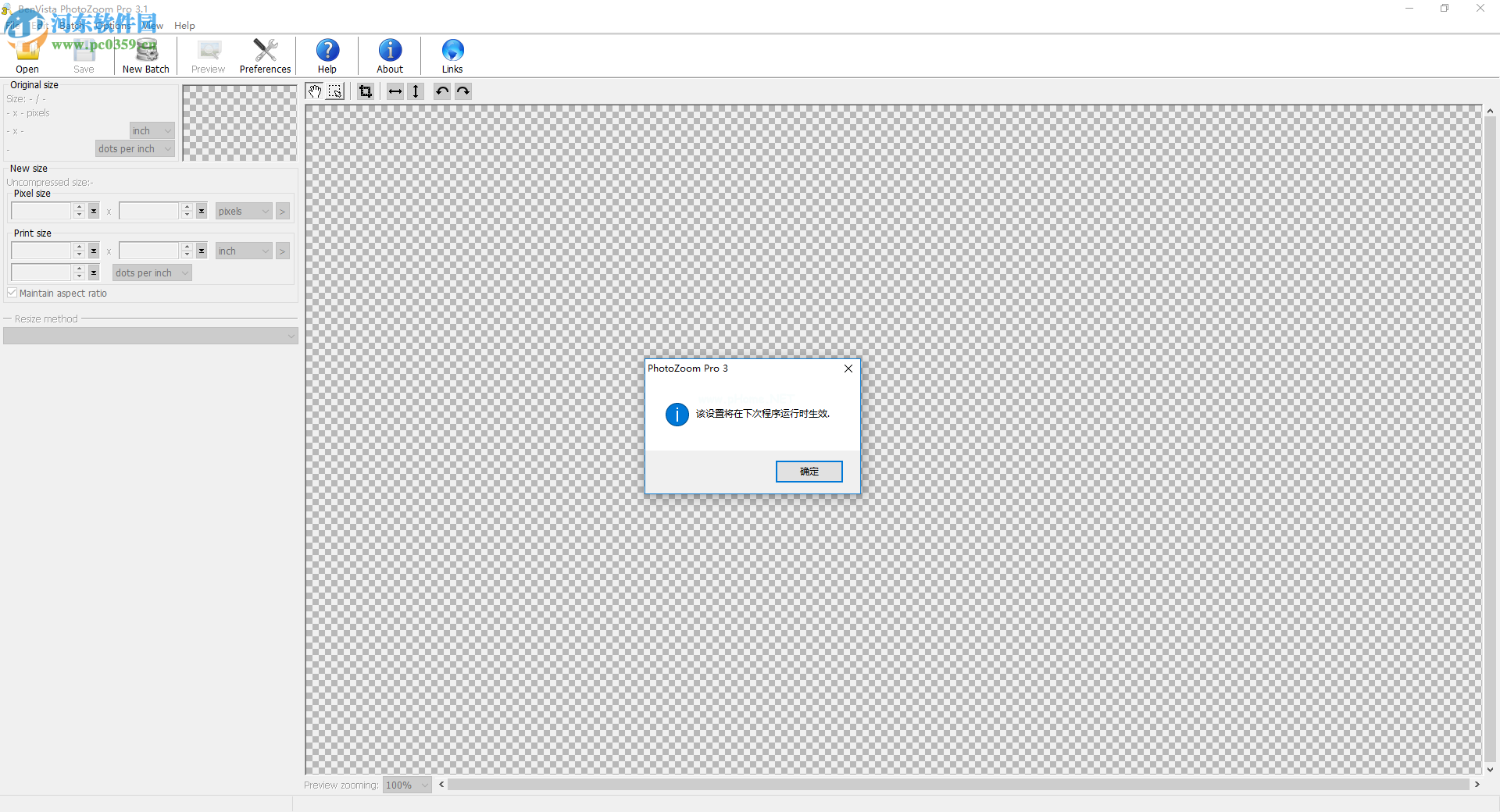Click the blue question-mark Help icon
Viewport: 1500px width, 812px height.
327,56
